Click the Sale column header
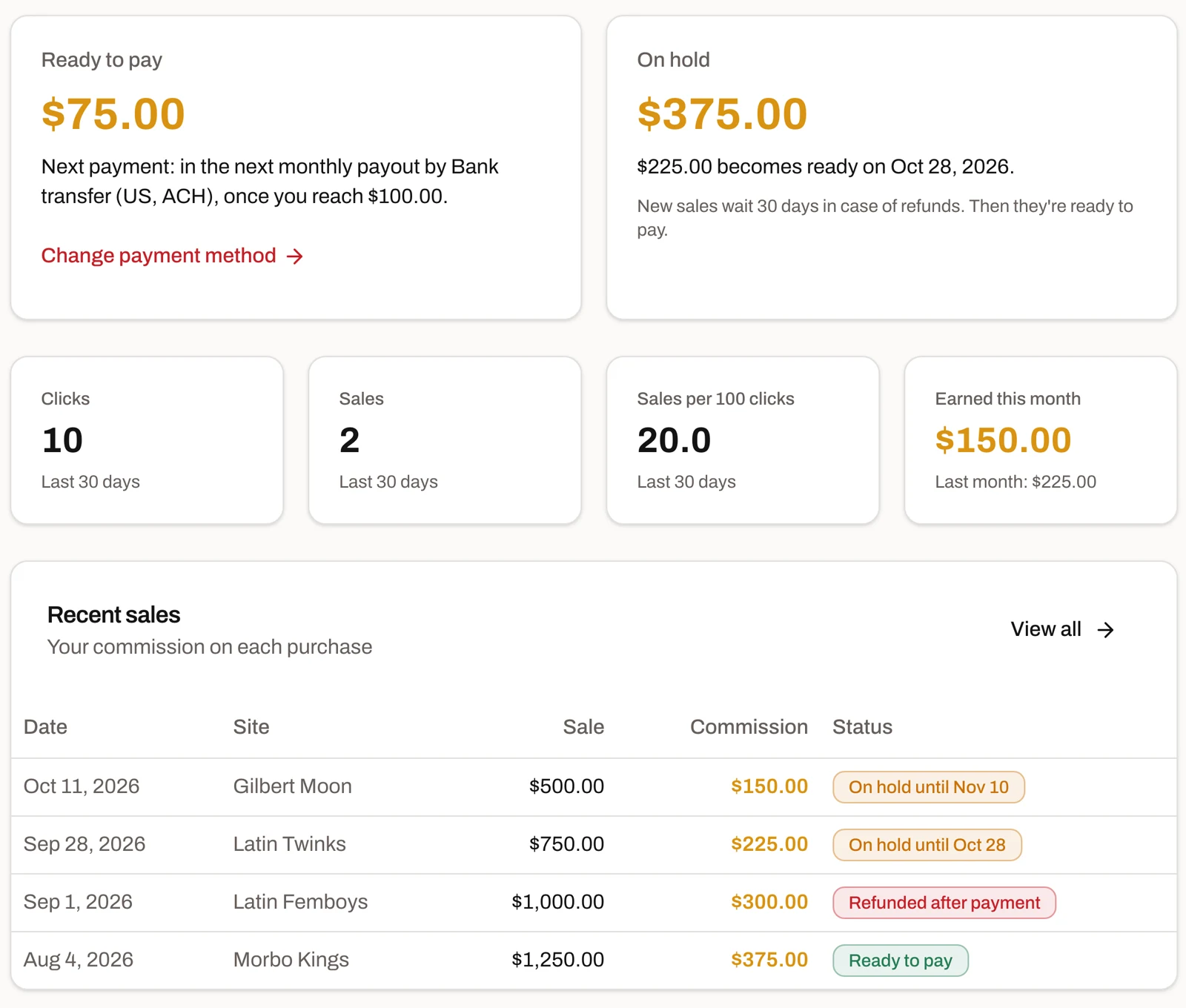Screen dimensions: 1186x1008 (583, 727)
